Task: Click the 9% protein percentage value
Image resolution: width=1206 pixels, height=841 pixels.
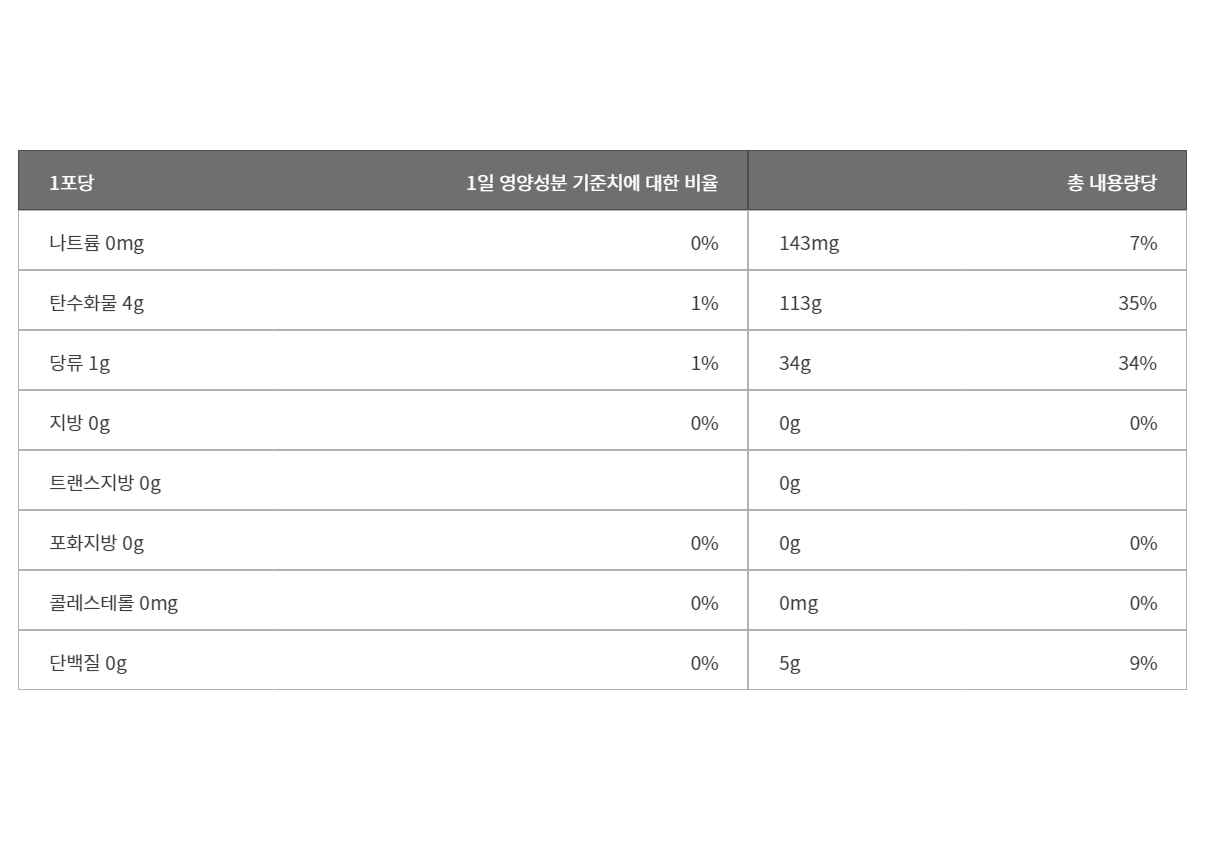Action: (x=1143, y=663)
